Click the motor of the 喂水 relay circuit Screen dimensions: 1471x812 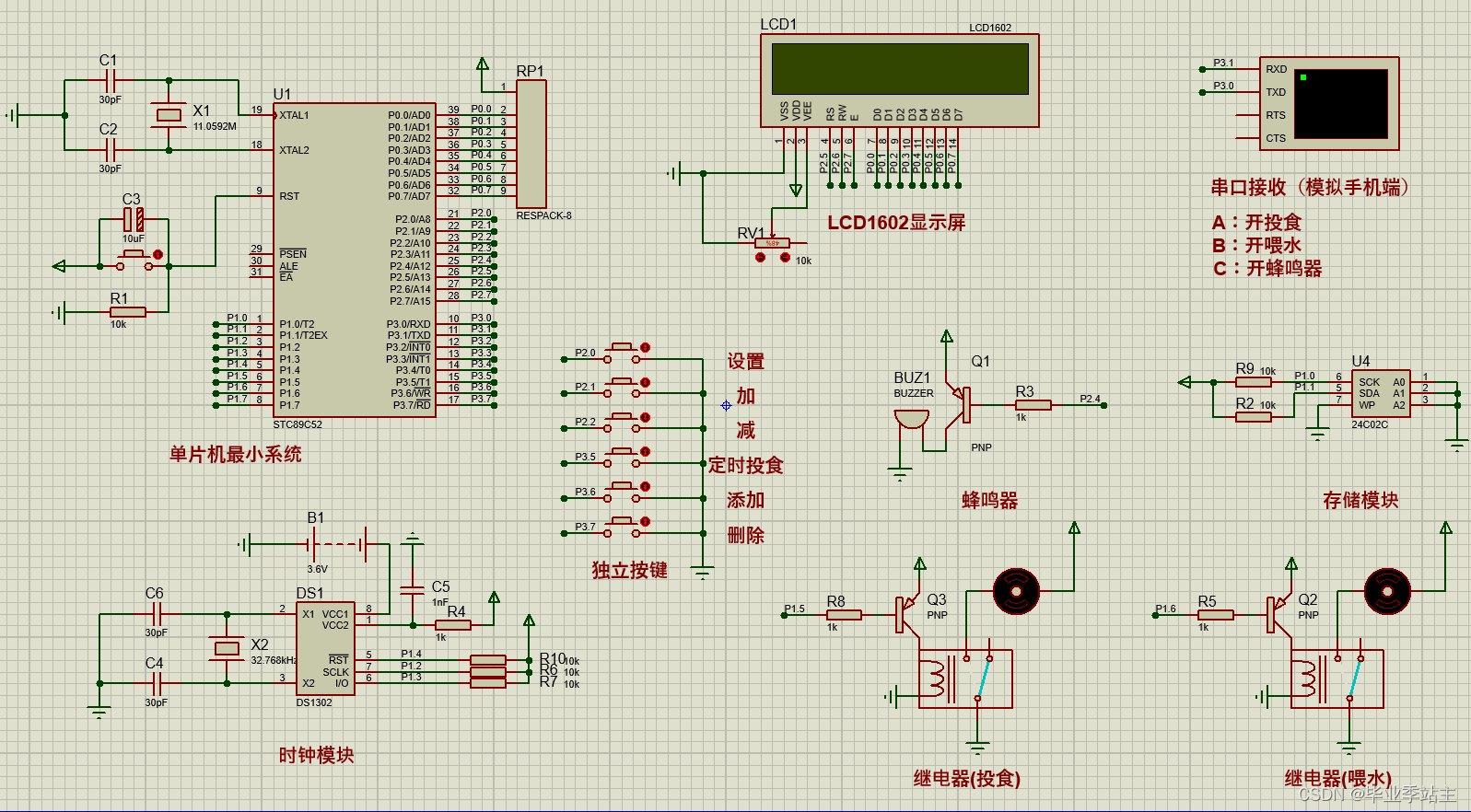click(1387, 591)
